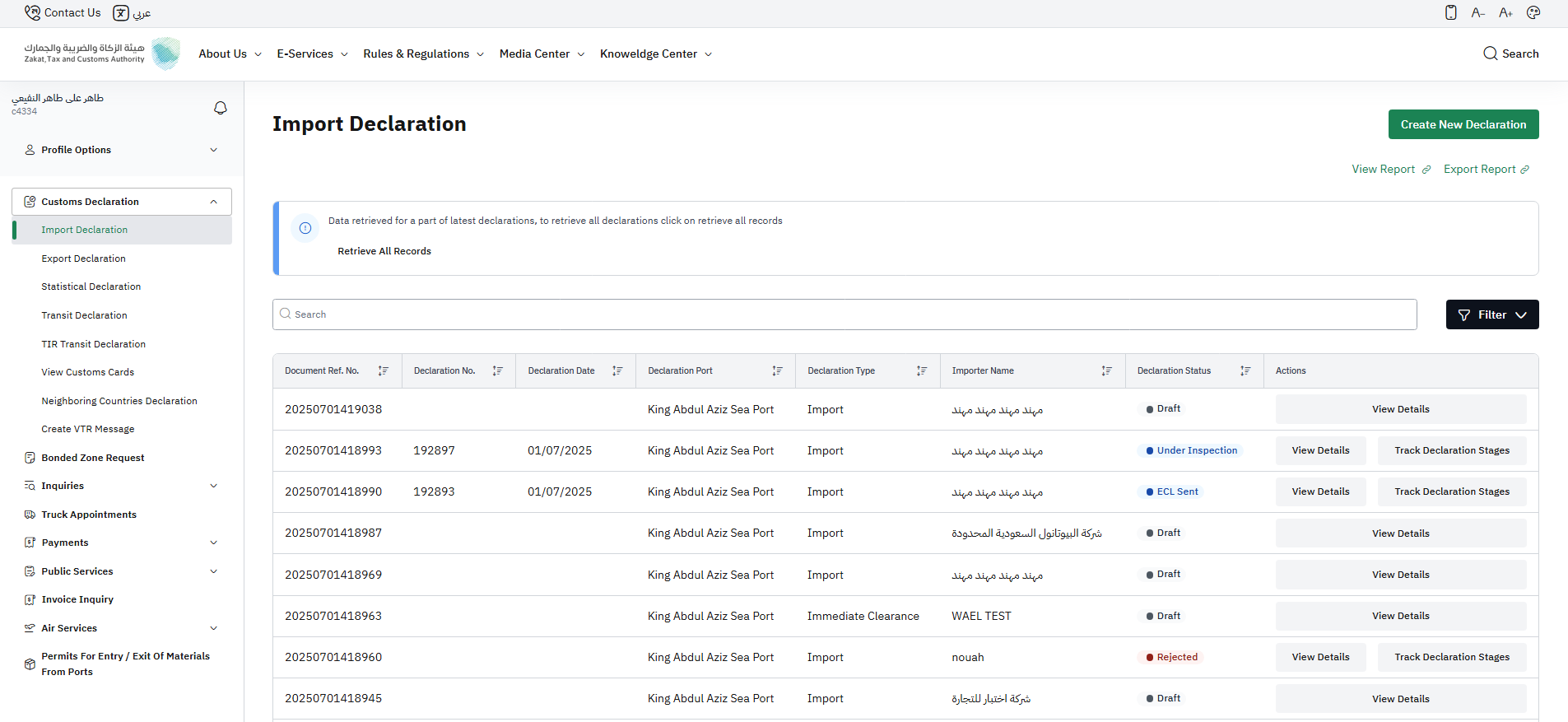The width and height of the screenshot is (1568, 722).
Task: View Details for document 20250701419038
Action: pos(1401,409)
